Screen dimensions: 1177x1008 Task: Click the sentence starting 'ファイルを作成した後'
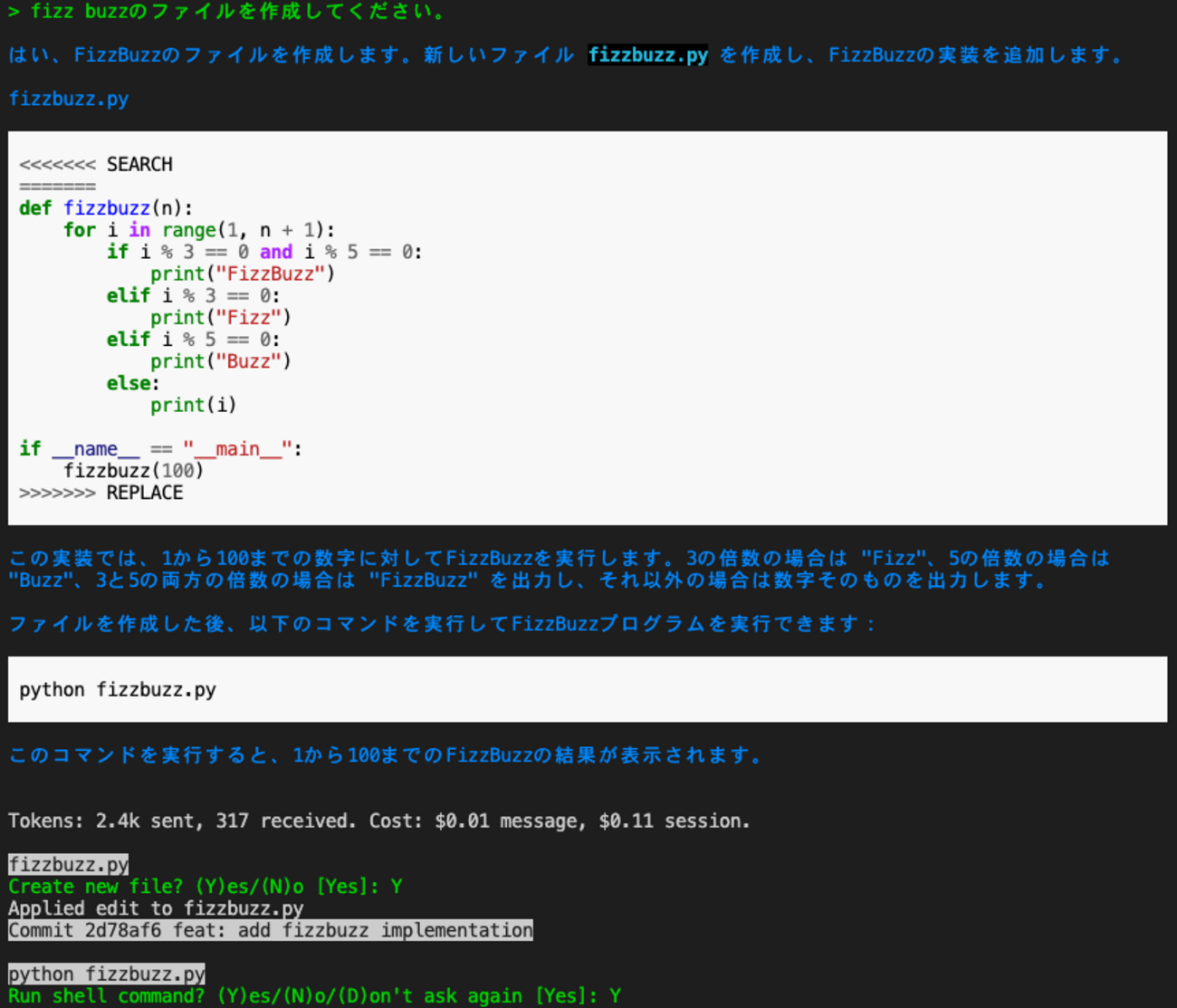tap(442, 623)
